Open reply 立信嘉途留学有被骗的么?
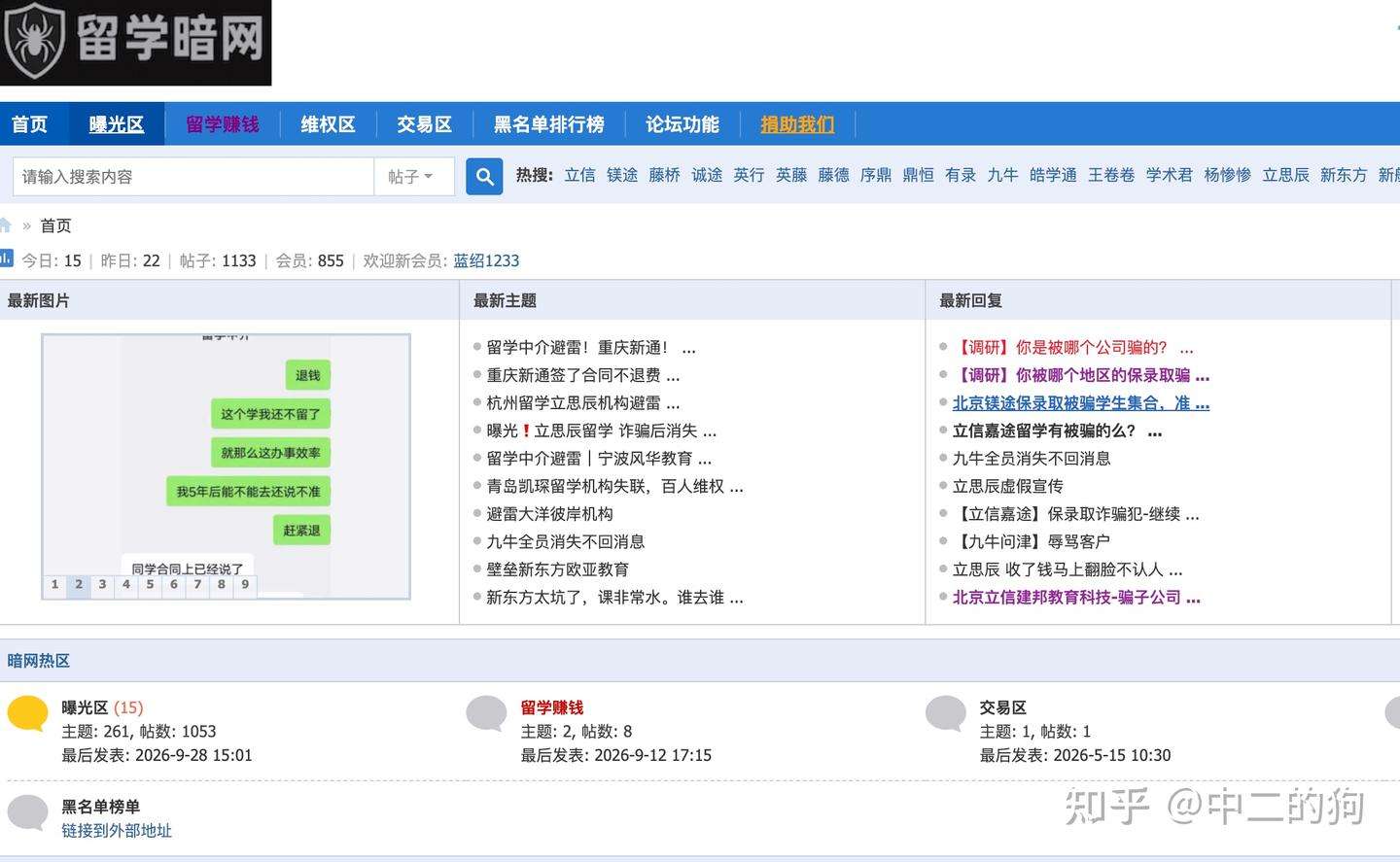1400x862 pixels. pos(1058,431)
